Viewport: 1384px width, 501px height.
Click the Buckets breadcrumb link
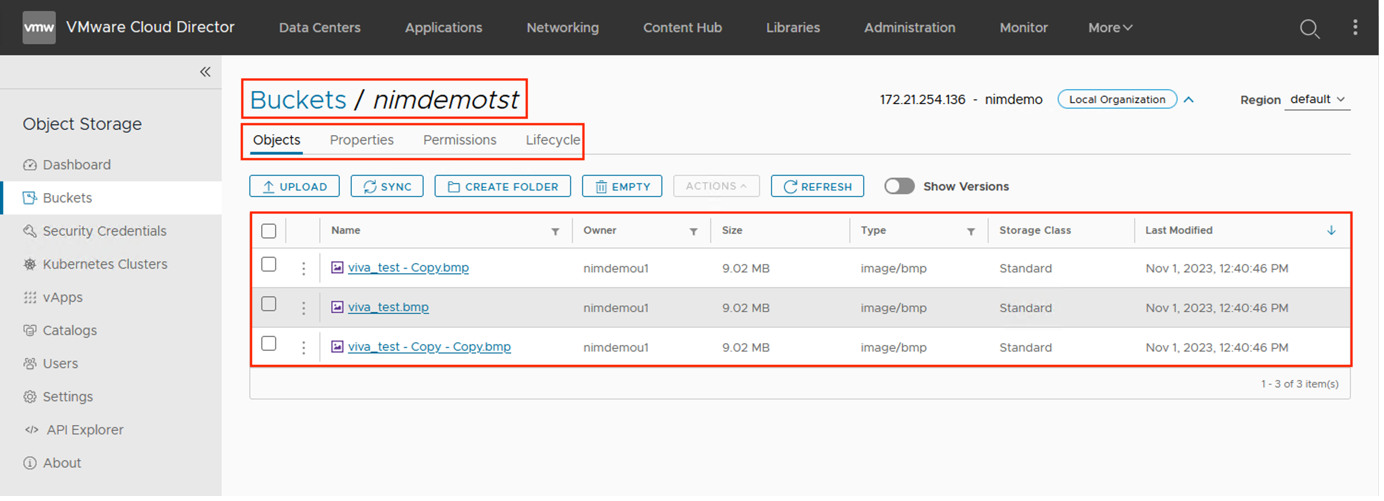pyautogui.click(x=298, y=100)
